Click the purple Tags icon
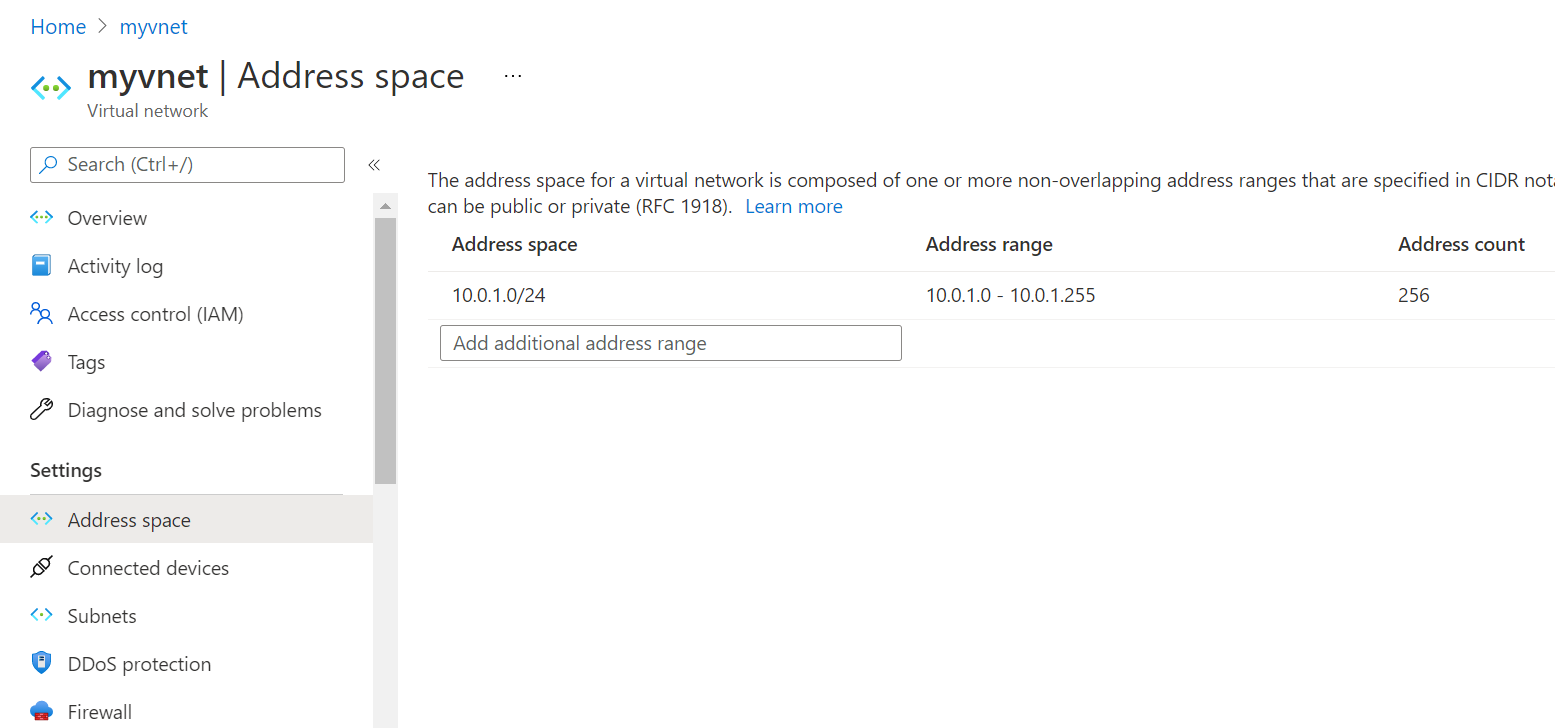 point(41,362)
